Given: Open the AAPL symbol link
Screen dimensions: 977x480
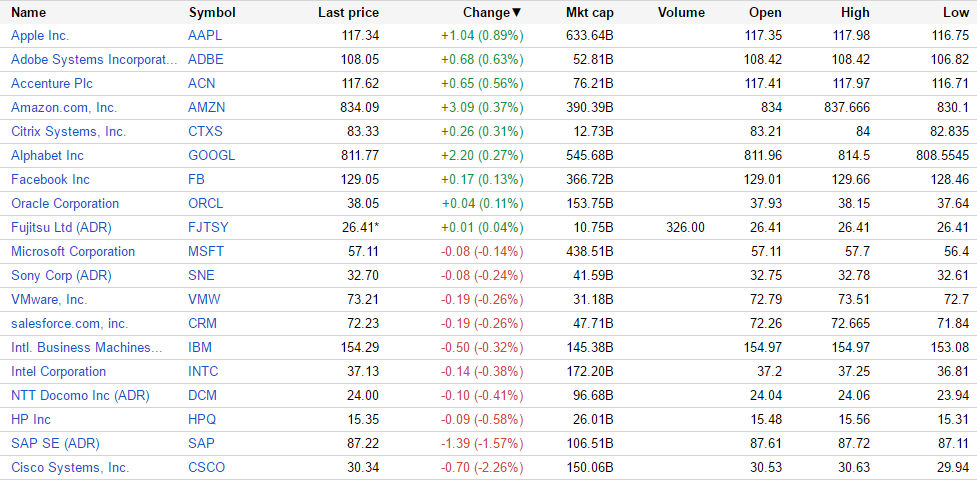Looking at the screenshot, I should pyautogui.click(x=206, y=35).
